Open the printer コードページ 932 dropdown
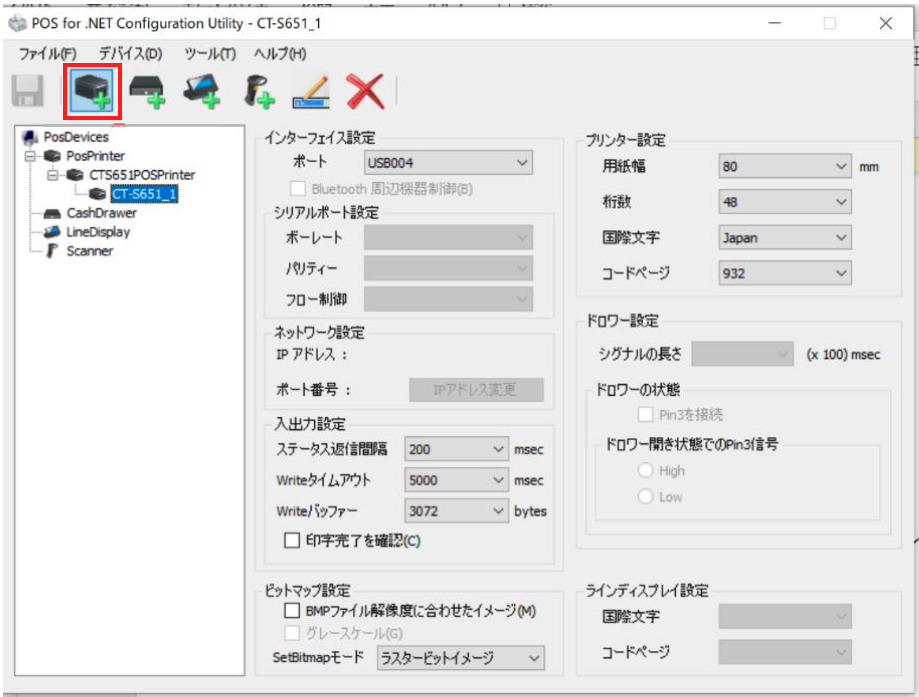The width and height of the screenshot is (919, 697). click(x=785, y=273)
